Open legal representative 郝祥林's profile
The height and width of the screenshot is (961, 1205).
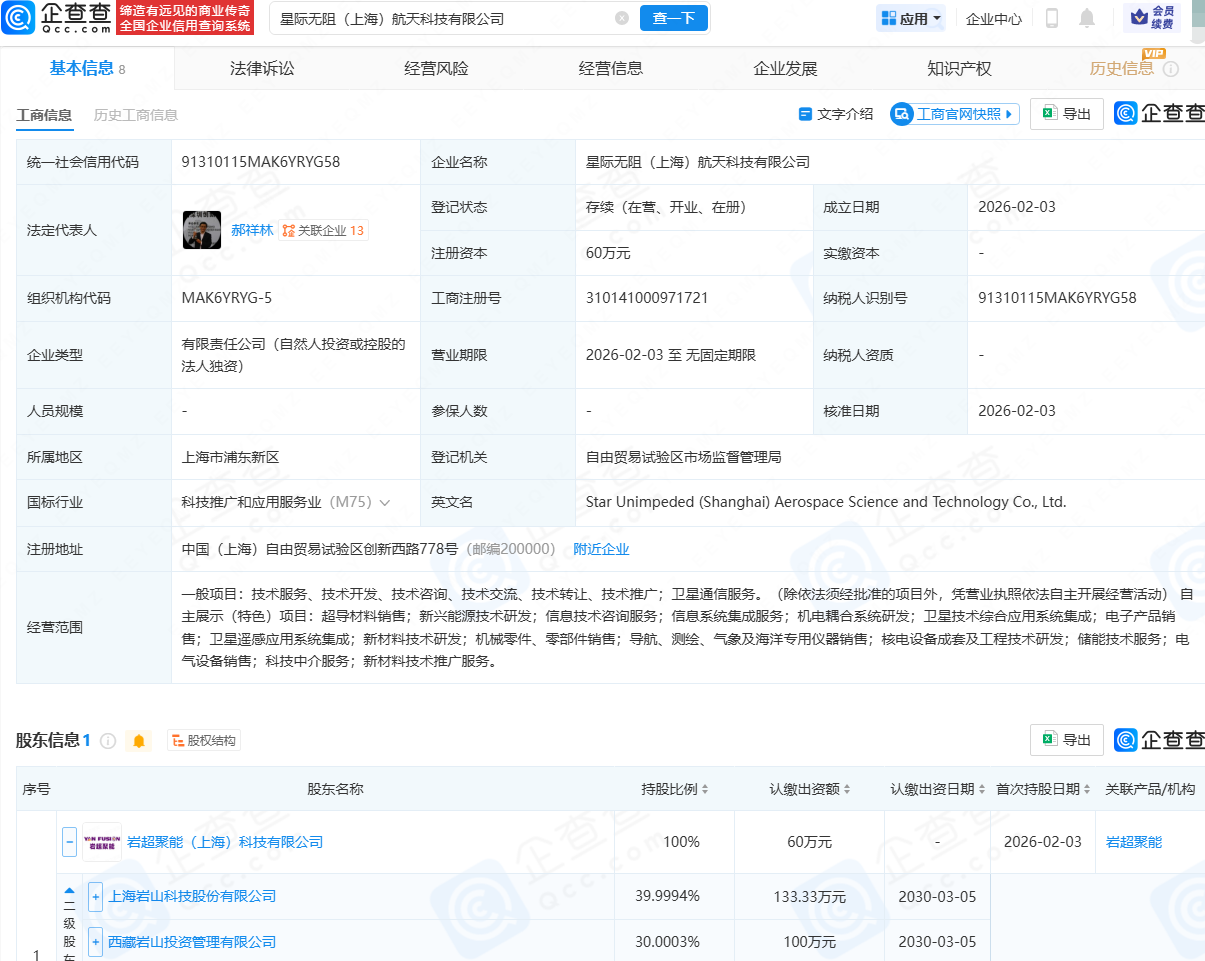[x=252, y=229]
